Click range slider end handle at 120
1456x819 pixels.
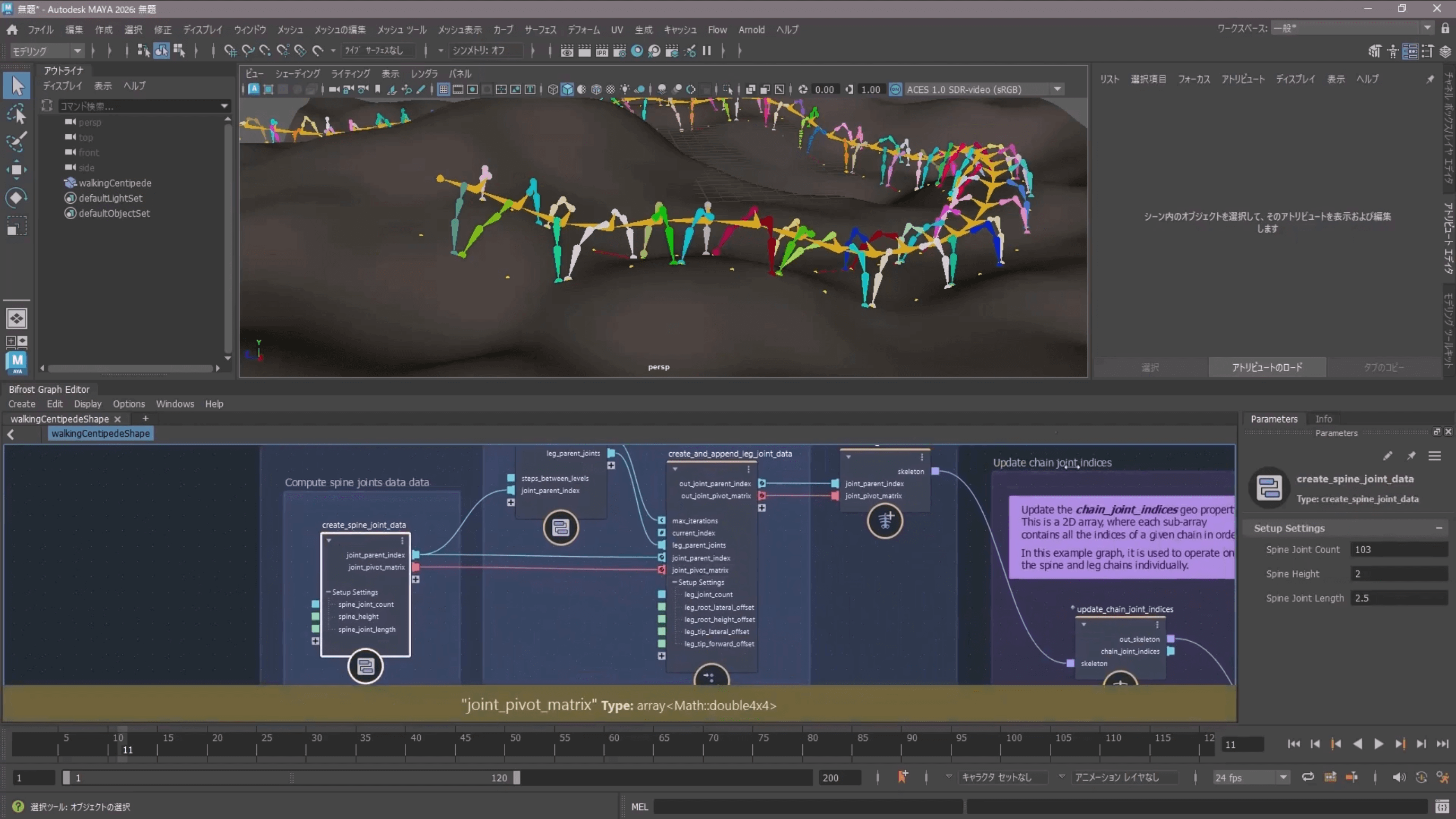[517, 778]
